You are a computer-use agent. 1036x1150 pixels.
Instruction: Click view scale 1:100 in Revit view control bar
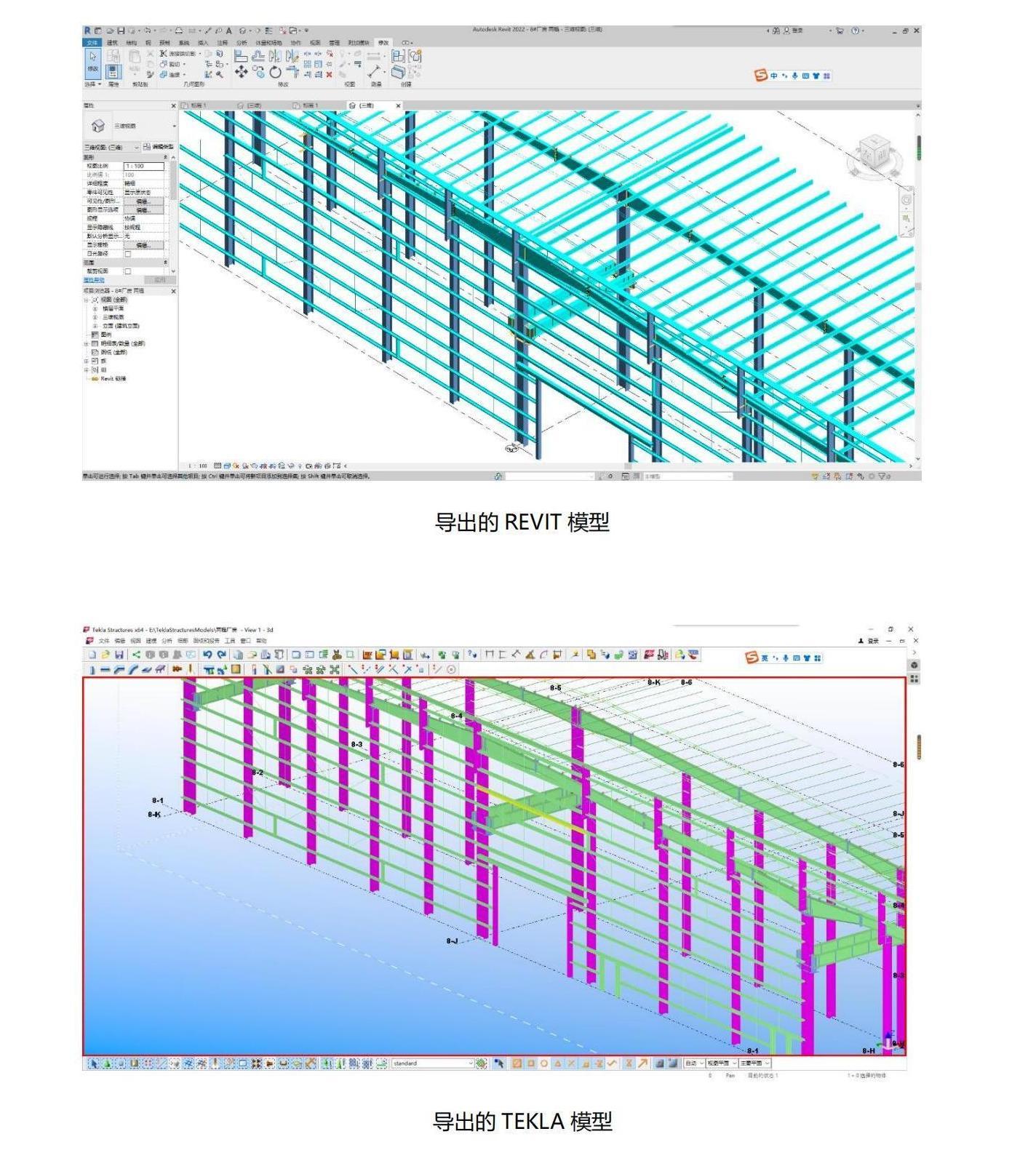[198, 466]
